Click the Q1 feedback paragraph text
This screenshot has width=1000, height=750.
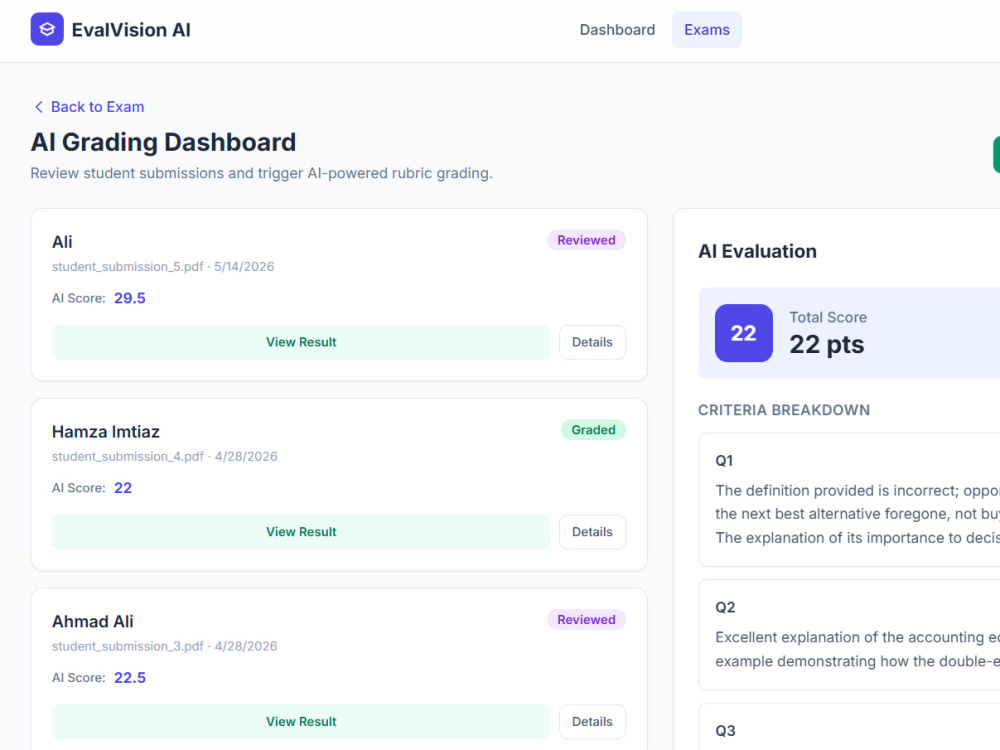tap(858, 514)
